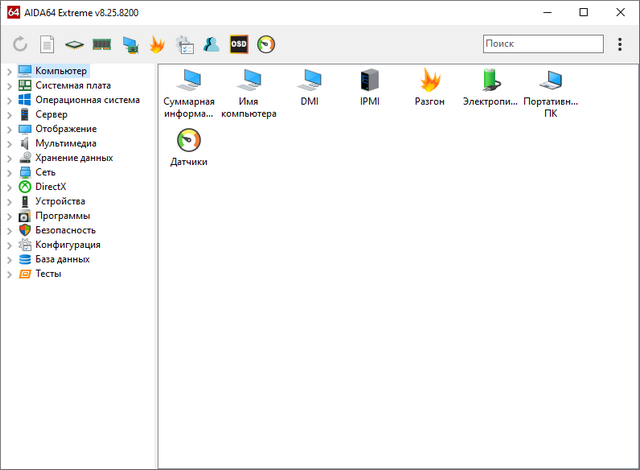The height and width of the screenshot is (470, 640).
Task: Open Суммарная информация item
Action: point(189,93)
